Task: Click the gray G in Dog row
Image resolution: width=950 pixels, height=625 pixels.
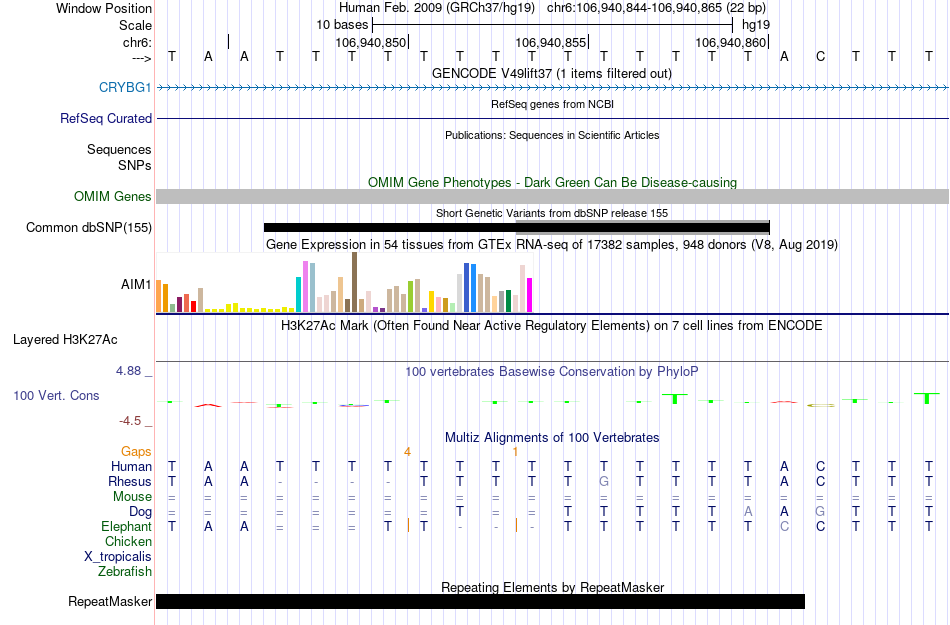Action: click(x=820, y=512)
